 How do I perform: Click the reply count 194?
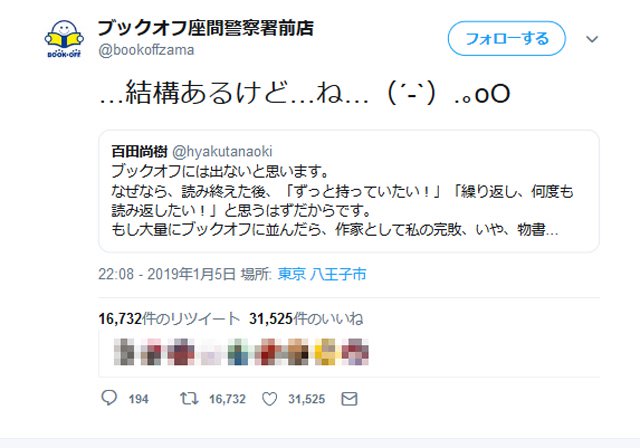(x=138, y=399)
